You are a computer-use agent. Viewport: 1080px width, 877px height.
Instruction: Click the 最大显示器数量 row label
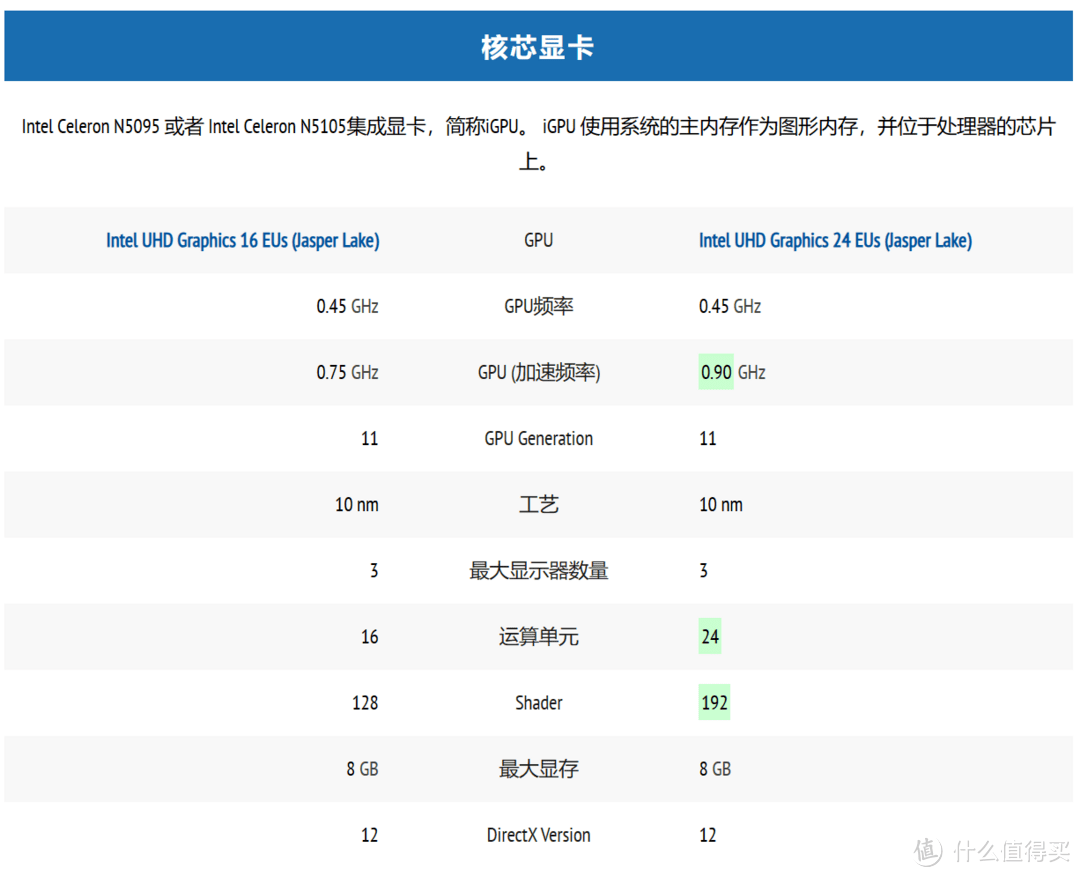click(x=539, y=570)
